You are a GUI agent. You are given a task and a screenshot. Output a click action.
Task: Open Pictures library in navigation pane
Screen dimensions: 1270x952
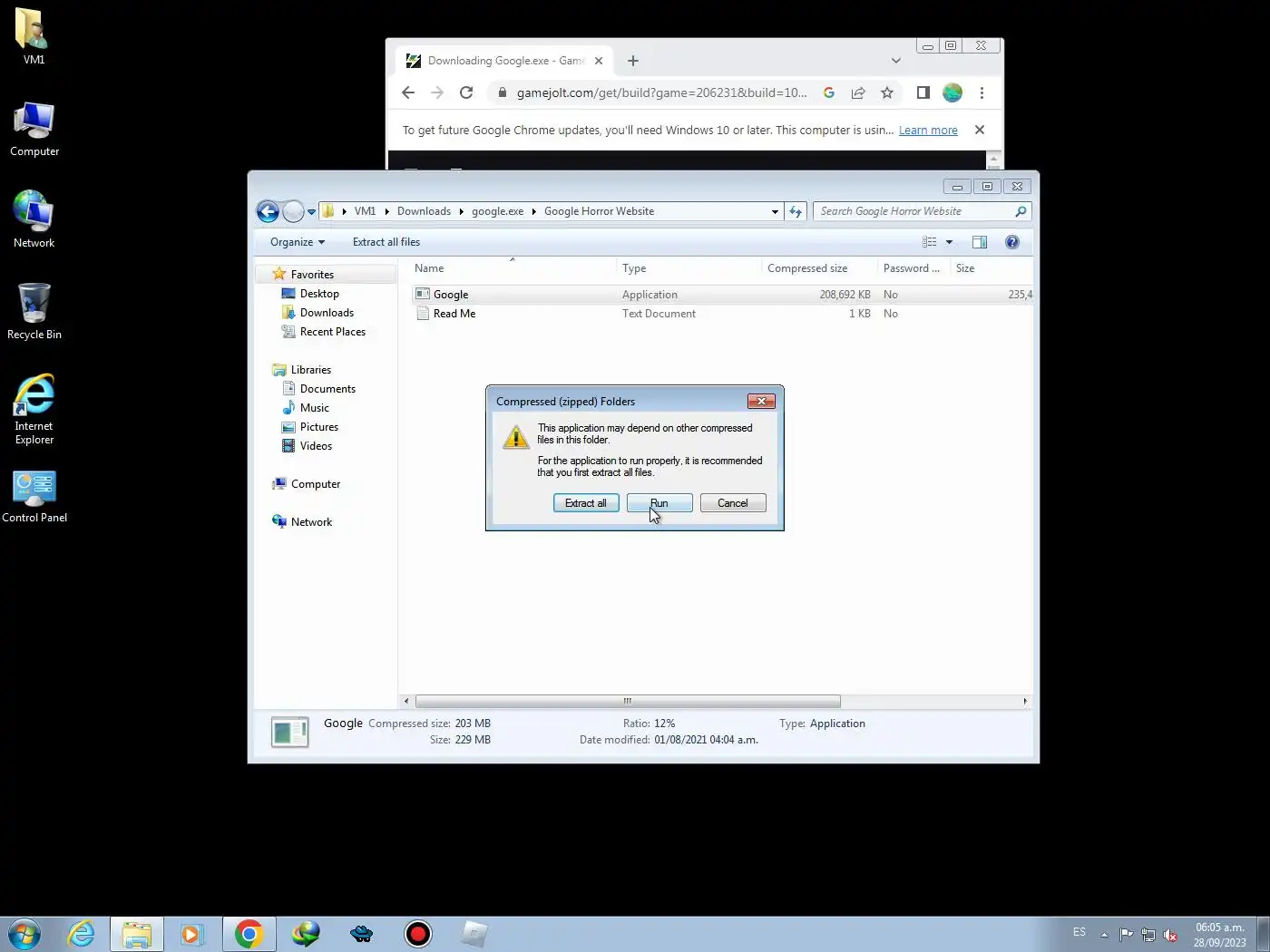[x=319, y=427]
